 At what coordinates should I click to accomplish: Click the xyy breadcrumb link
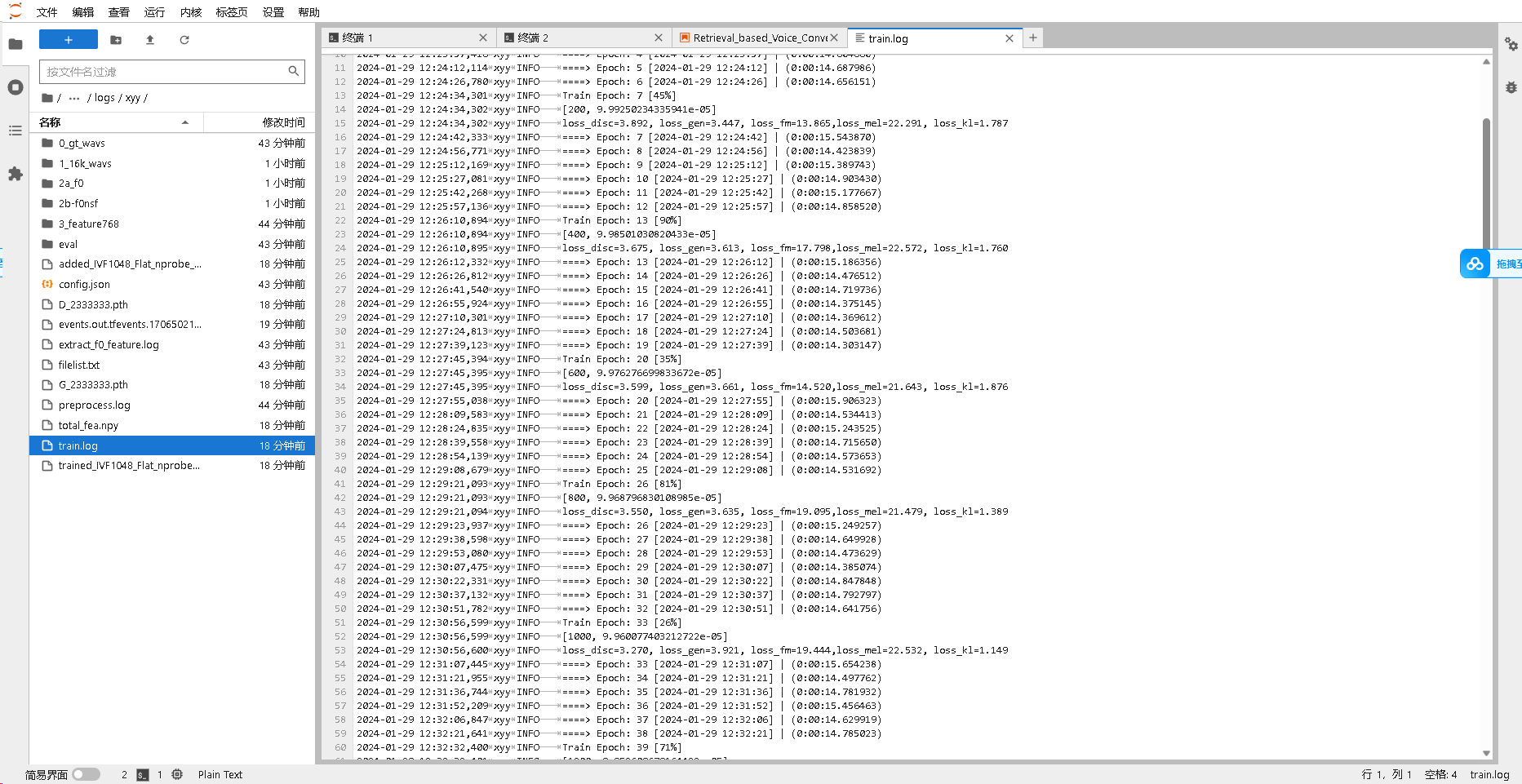click(x=133, y=98)
